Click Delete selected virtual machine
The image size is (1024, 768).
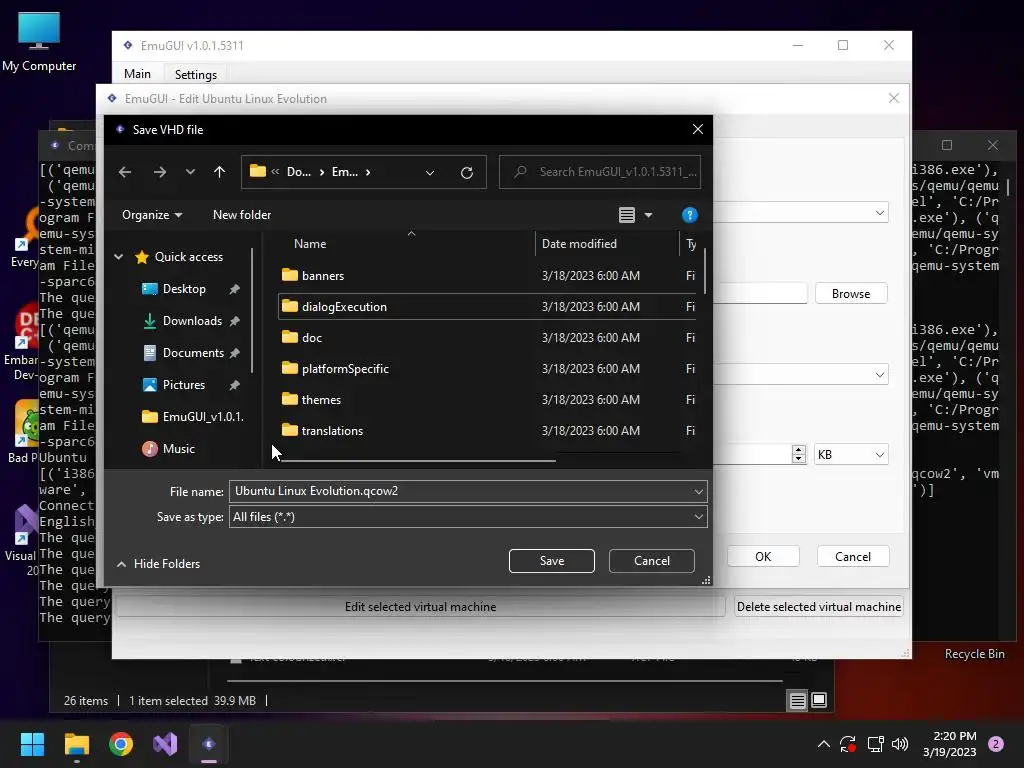[x=819, y=607]
